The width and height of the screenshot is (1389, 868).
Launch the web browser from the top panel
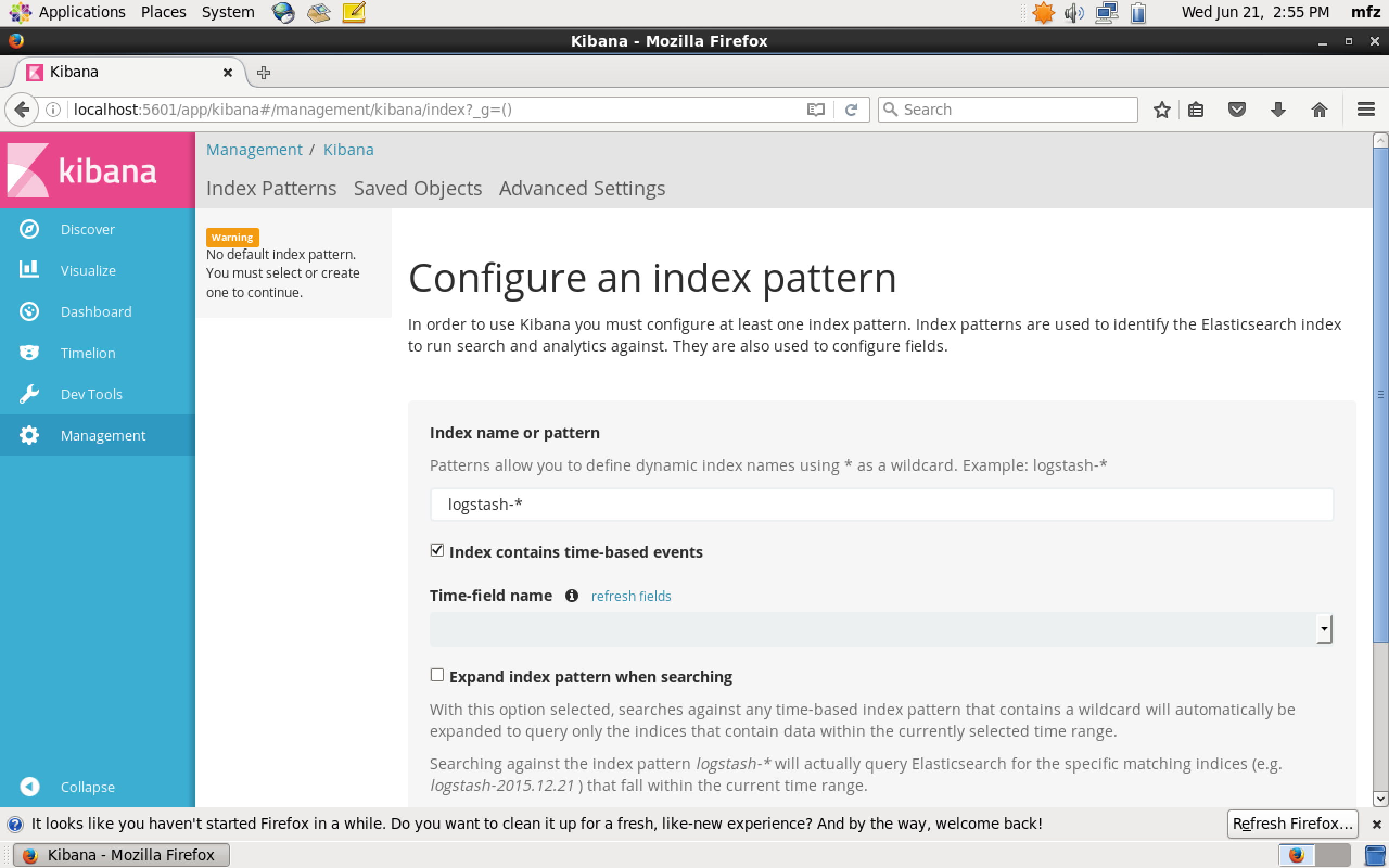pos(283,12)
